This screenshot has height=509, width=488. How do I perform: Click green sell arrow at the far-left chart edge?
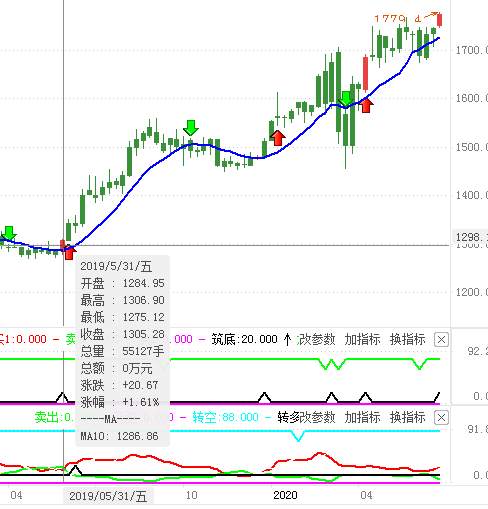[x=9, y=233]
